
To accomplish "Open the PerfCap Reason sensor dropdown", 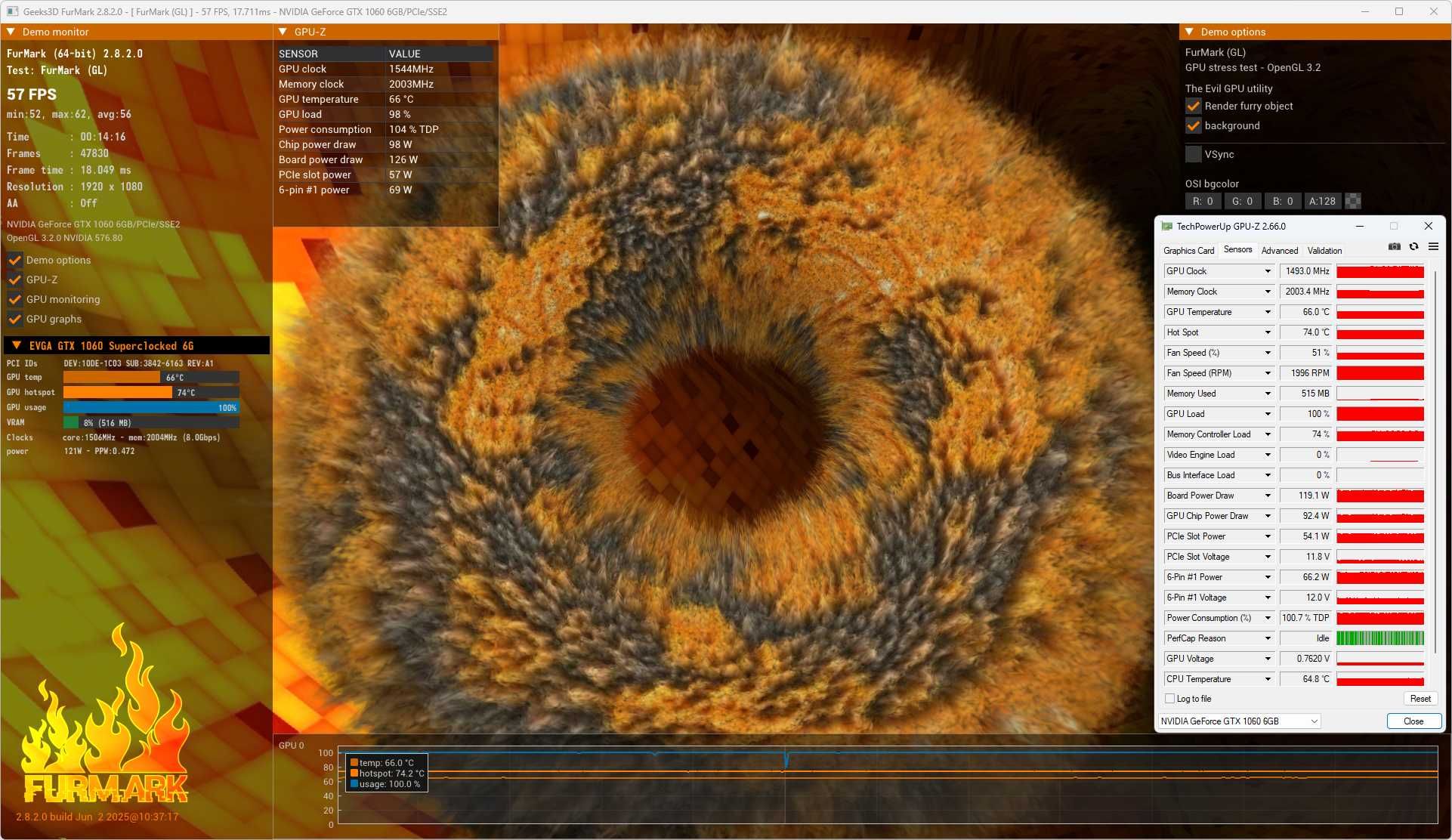I will (1268, 638).
